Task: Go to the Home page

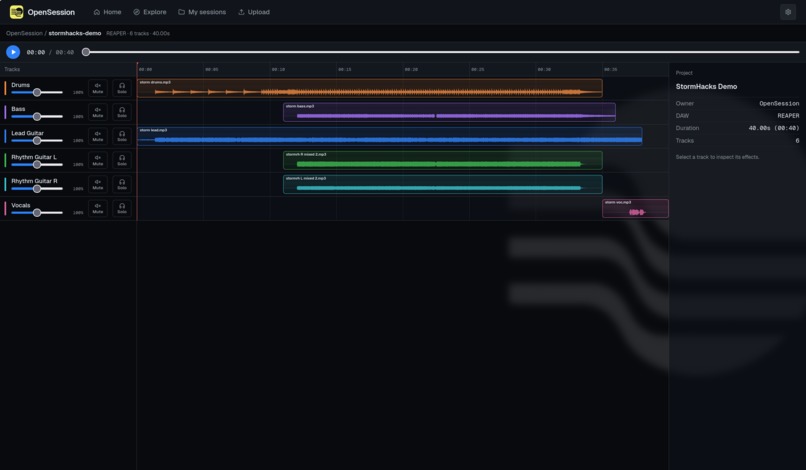Action: click(x=107, y=12)
